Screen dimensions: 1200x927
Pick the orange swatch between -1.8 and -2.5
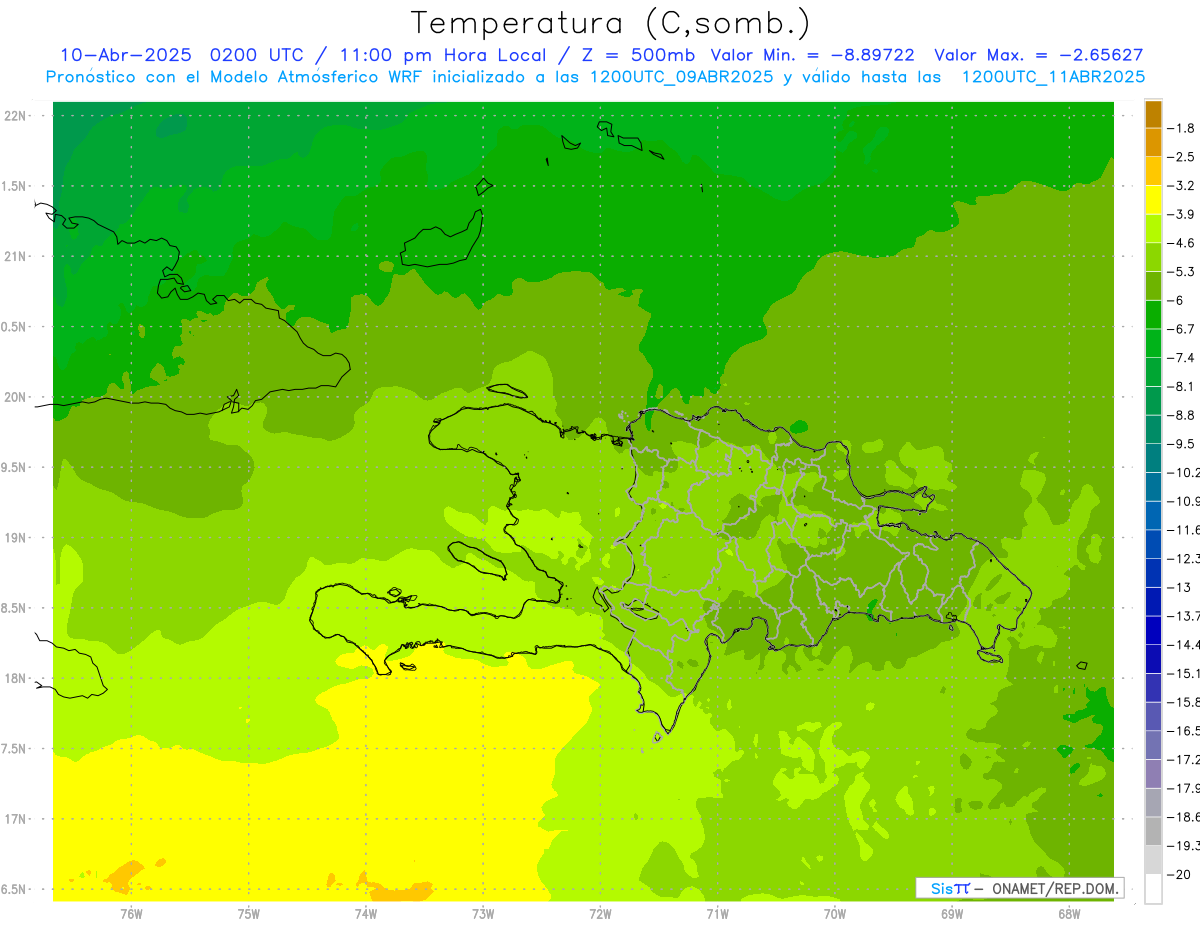1153,143
